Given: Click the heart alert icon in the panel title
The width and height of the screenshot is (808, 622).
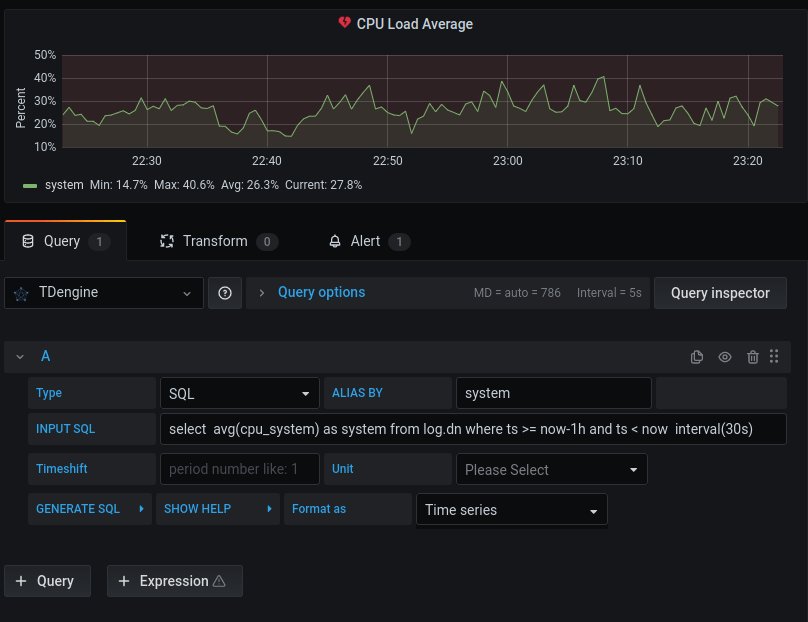Looking at the screenshot, I should pos(347,24).
